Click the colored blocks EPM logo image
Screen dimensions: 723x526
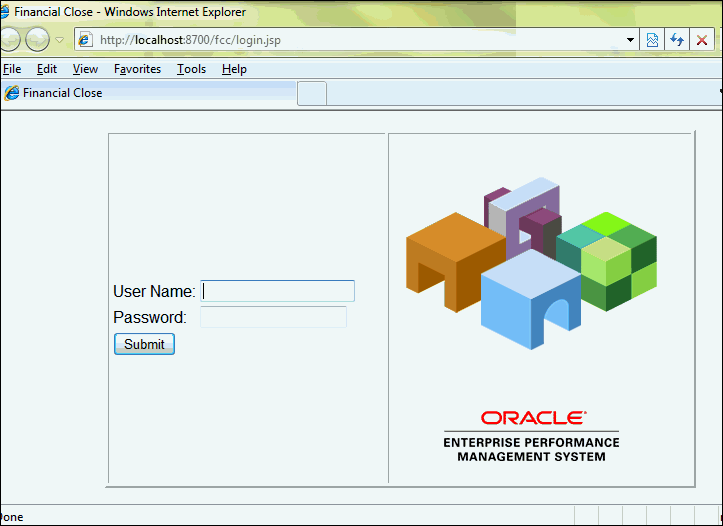[531, 263]
